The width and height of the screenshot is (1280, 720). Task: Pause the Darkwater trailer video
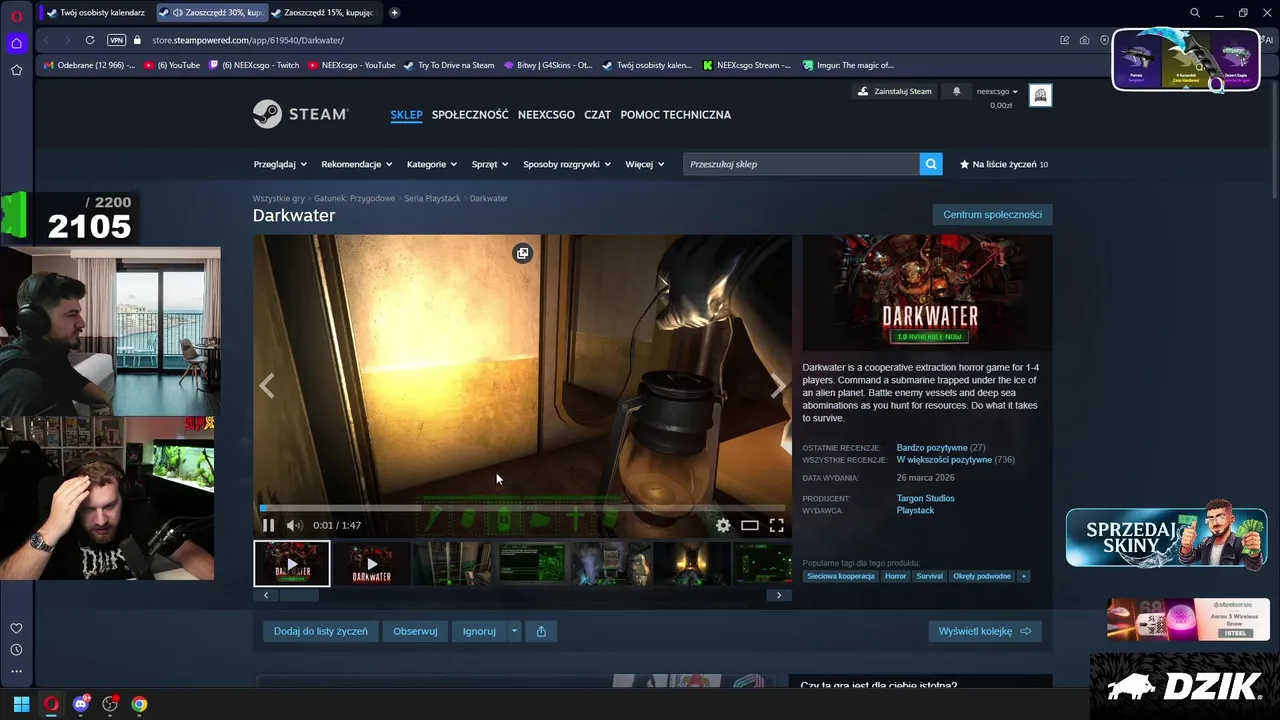(x=268, y=525)
